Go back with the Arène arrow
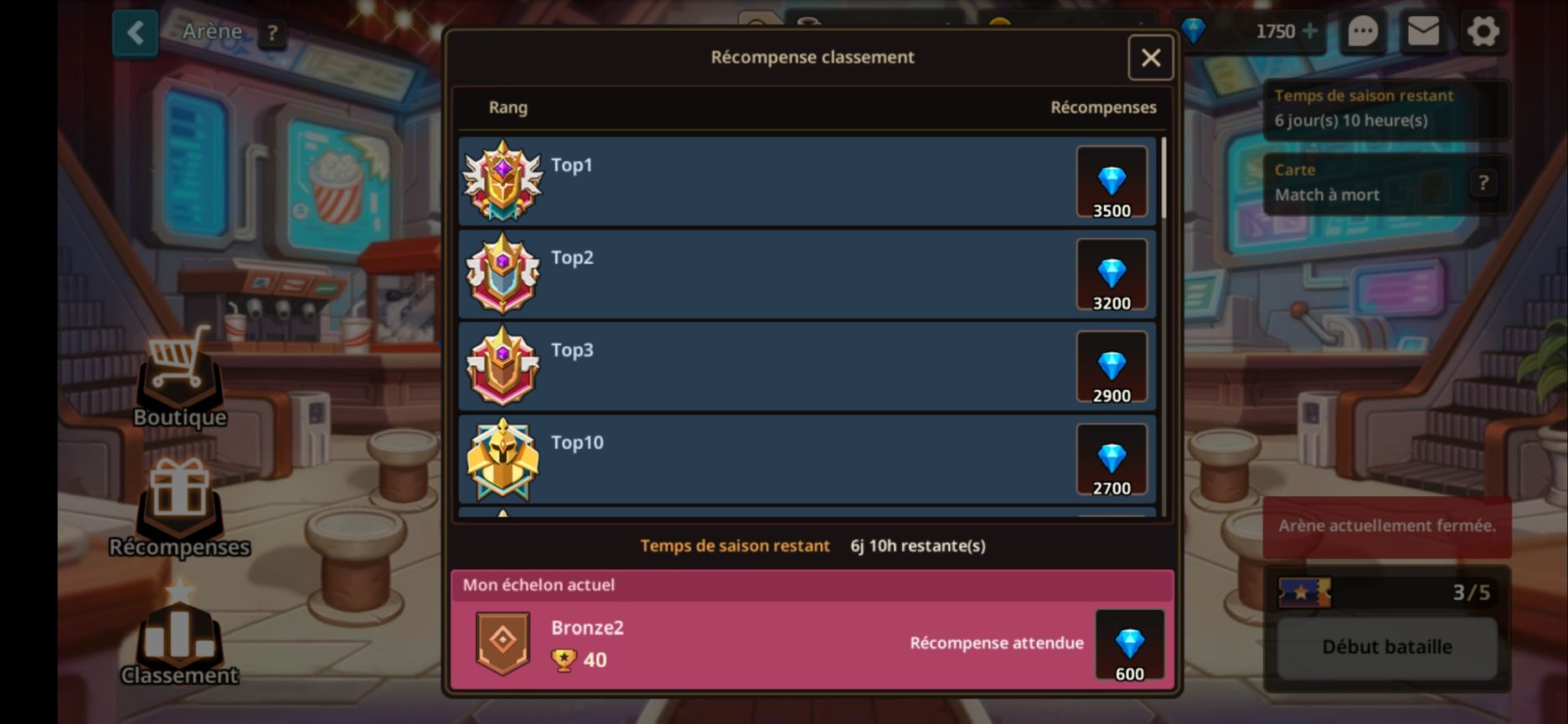The image size is (1568, 724). (135, 34)
